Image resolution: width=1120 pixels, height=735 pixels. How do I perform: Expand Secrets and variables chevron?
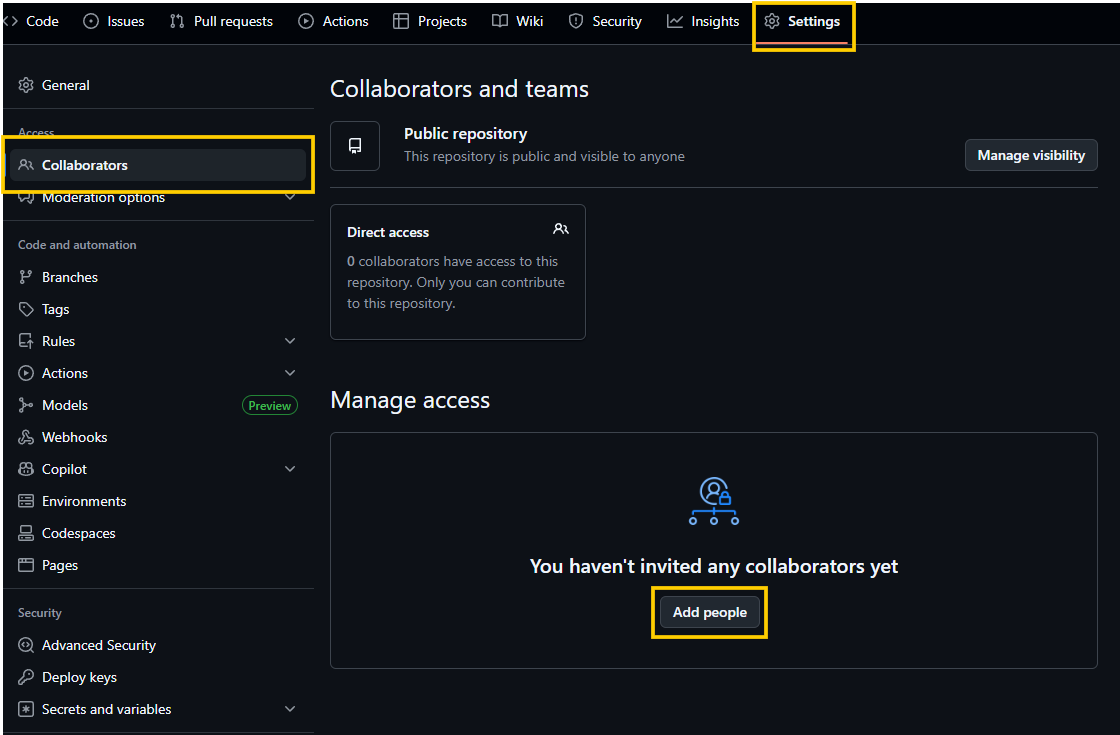(x=290, y=709)
